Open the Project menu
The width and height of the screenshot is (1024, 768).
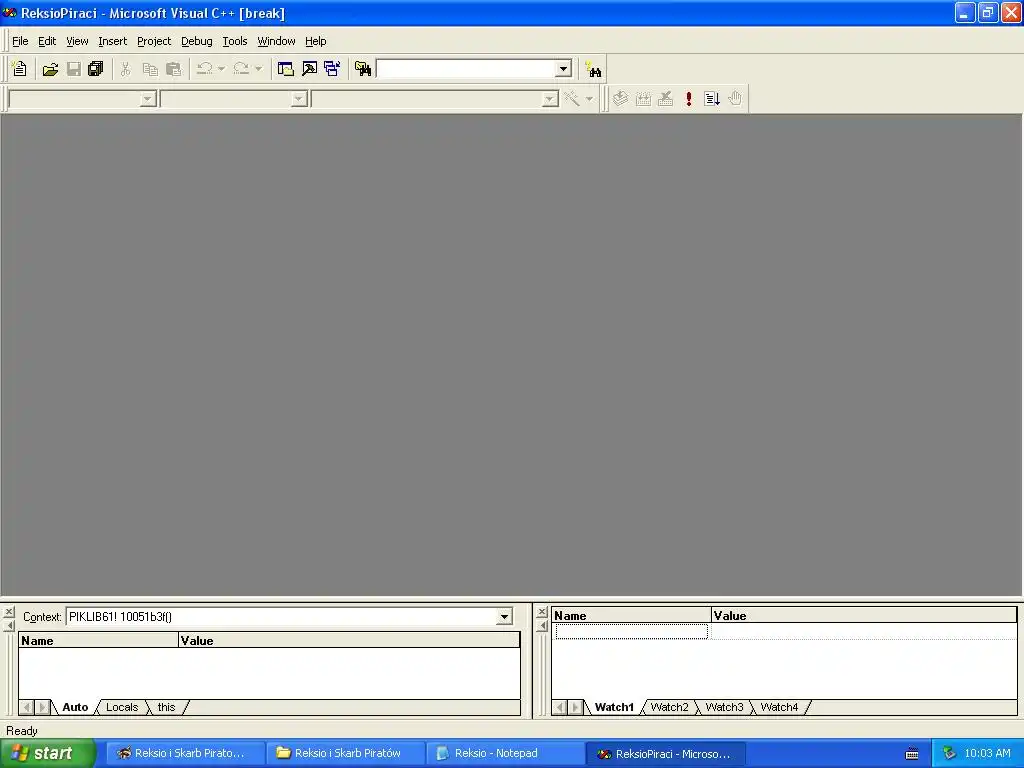pos(154,41)
